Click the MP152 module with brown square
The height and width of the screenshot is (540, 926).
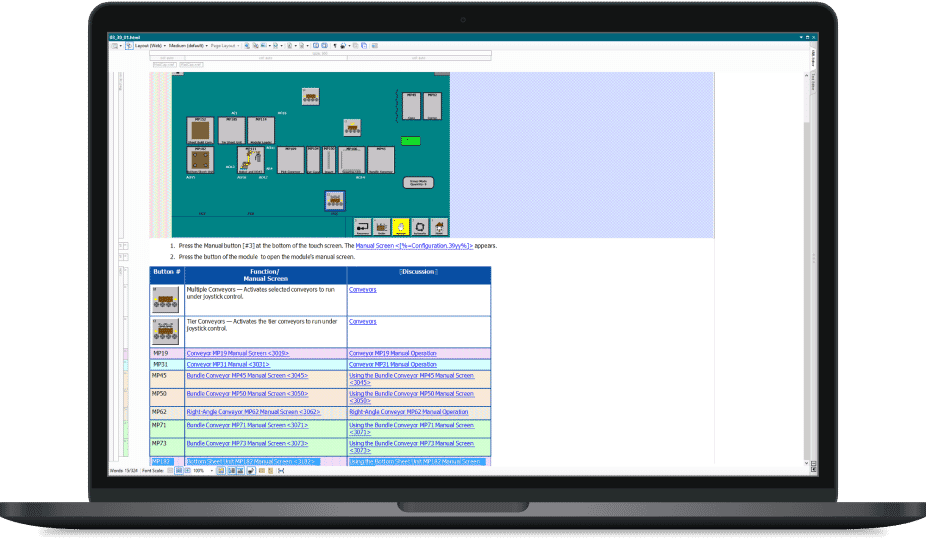click(x=200, y=131)
